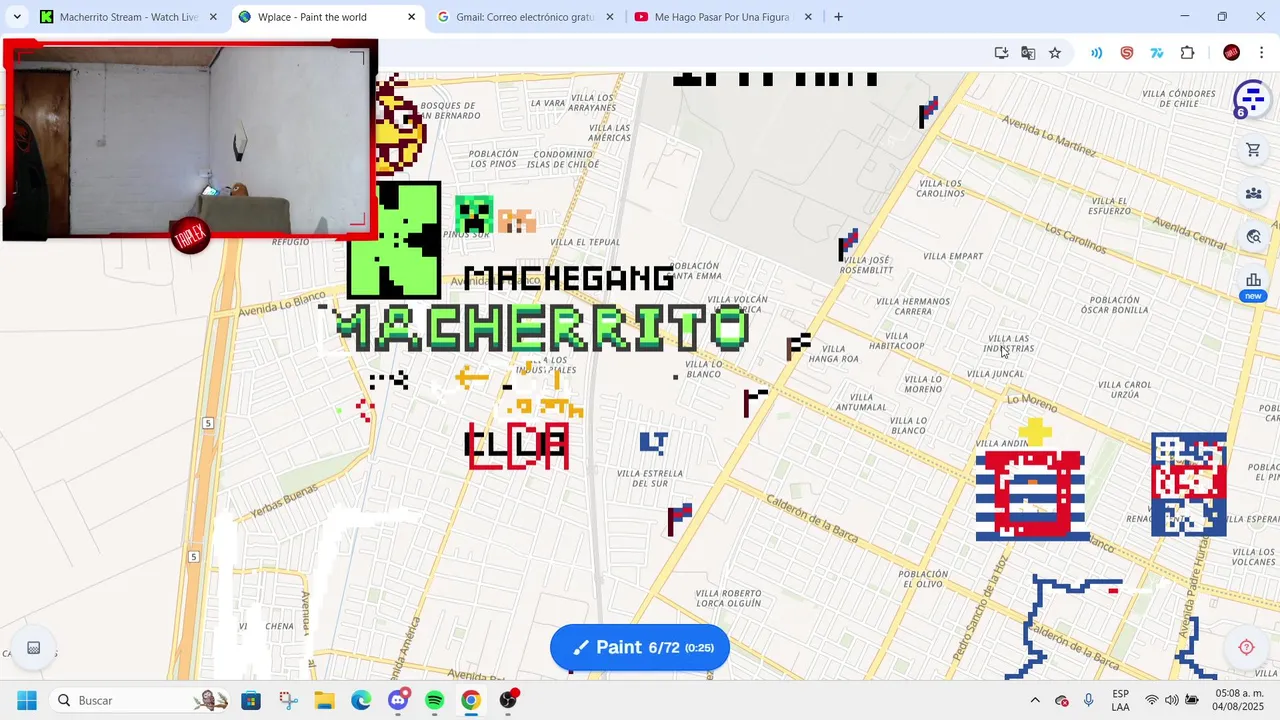Image resolution: width=1280 pixels, height=720 pixels.
Task: Open the Chrome profile avatar
Action: 1232,53
